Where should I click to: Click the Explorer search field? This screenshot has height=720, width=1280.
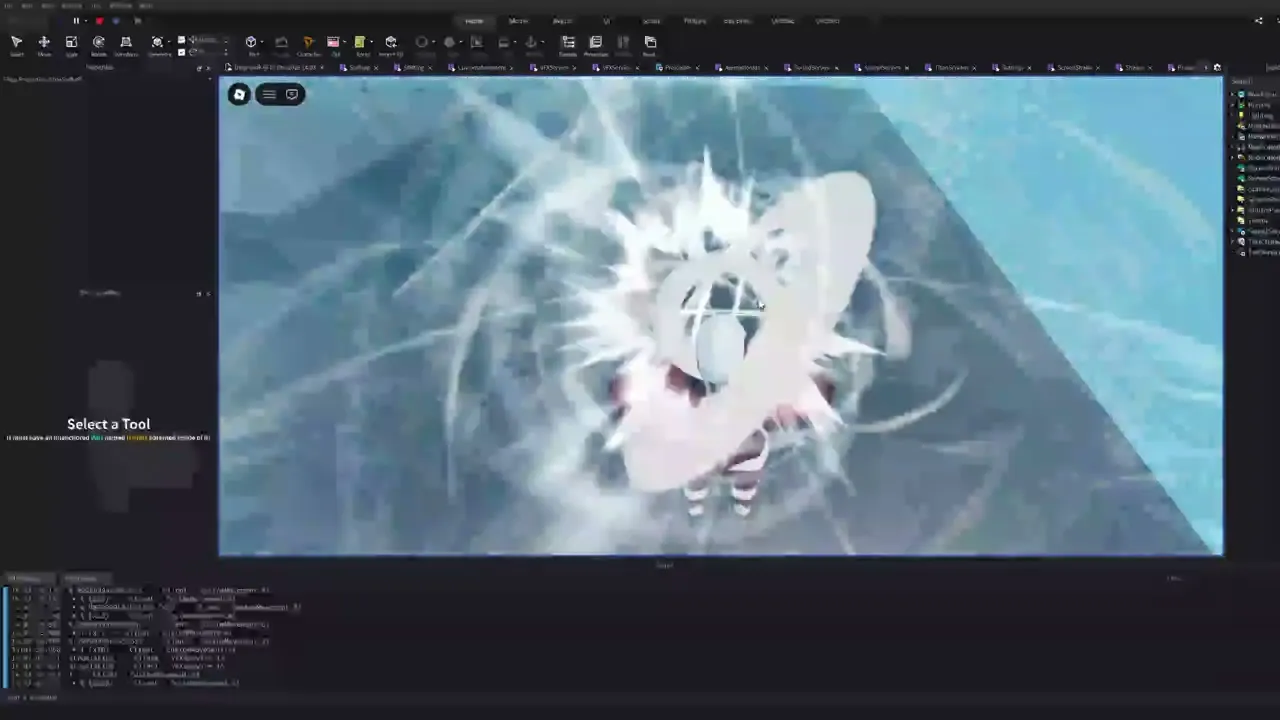(1254, 82)
